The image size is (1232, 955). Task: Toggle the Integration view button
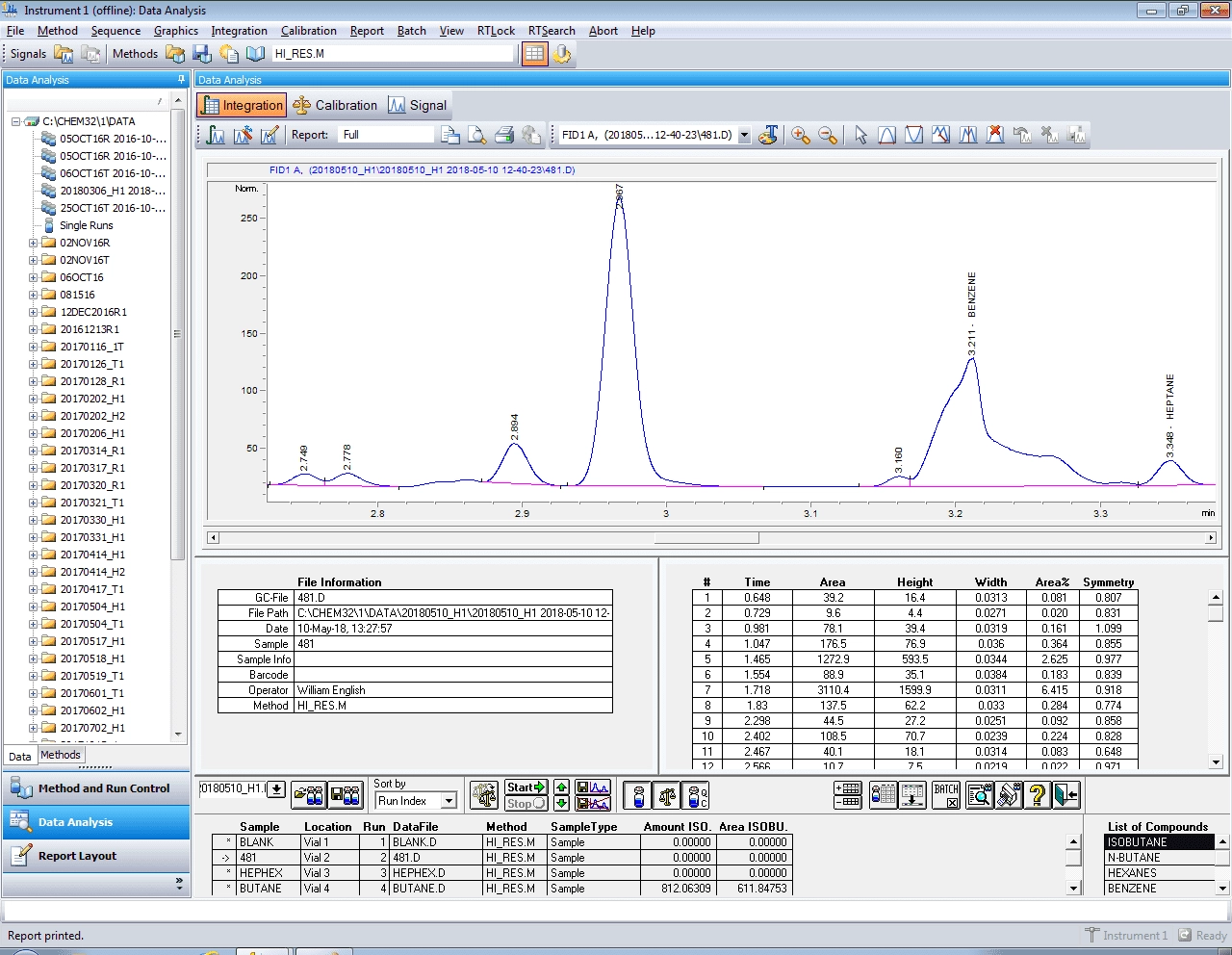pyautogui.click(x=243, y=106)
